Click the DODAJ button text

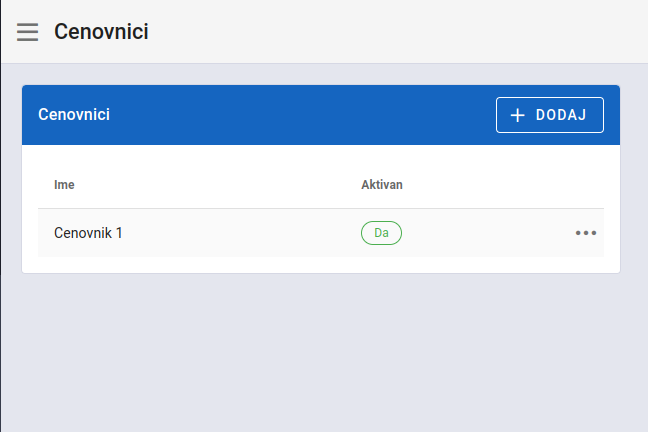coord(561,115)
